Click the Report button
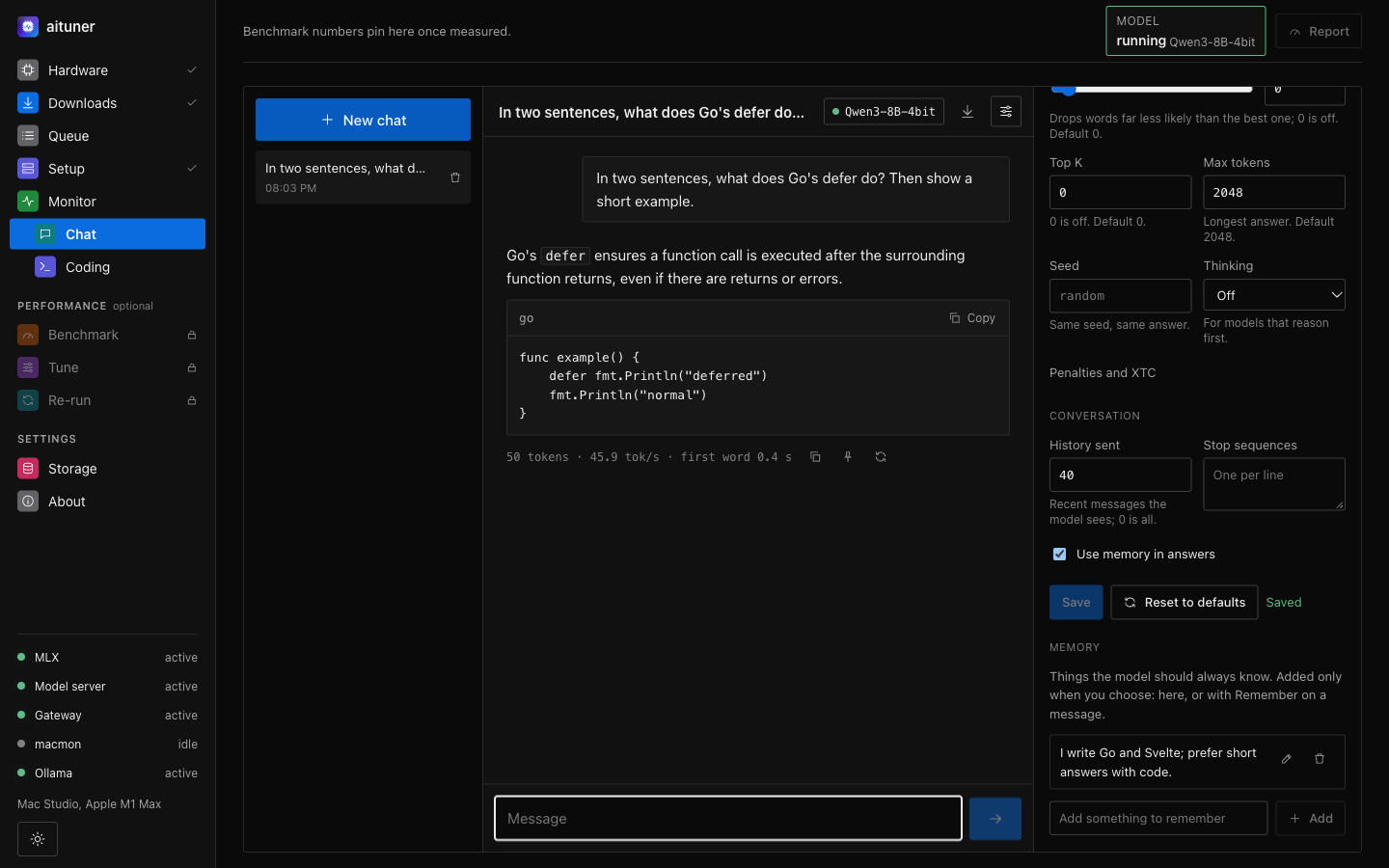The width and height of the screenshot is (1389, 868). coord(1319,32)
